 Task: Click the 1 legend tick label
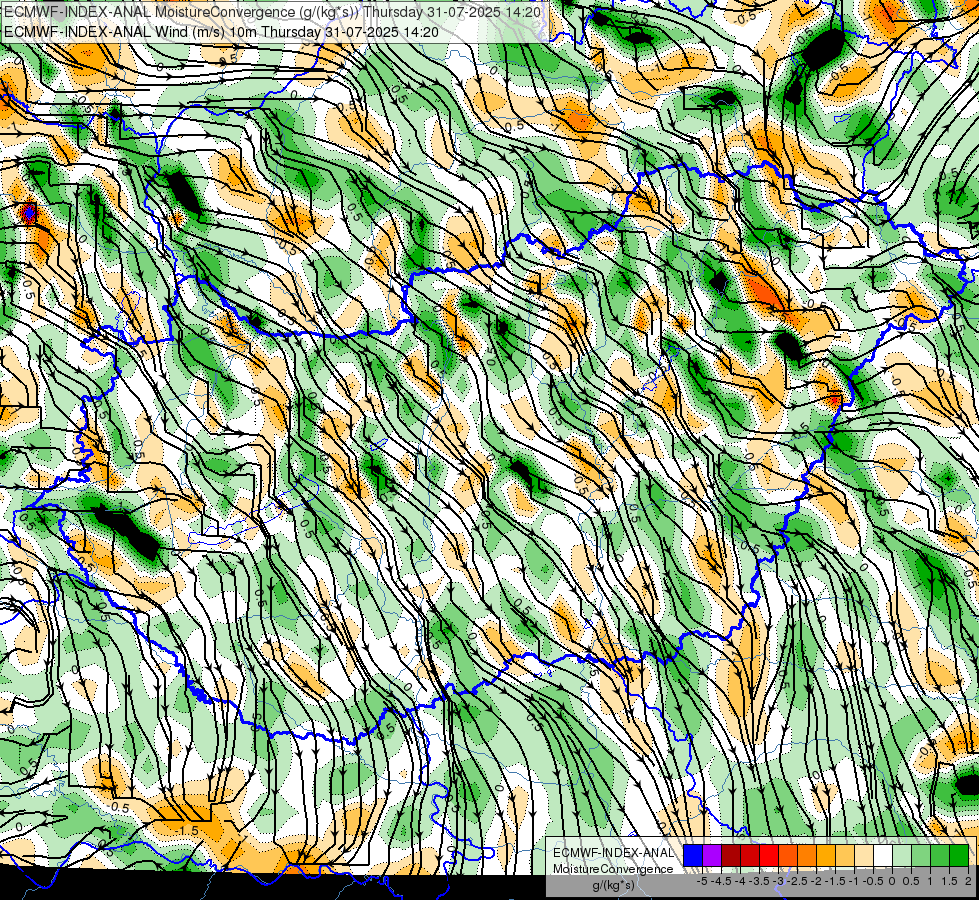click(930, 881)
